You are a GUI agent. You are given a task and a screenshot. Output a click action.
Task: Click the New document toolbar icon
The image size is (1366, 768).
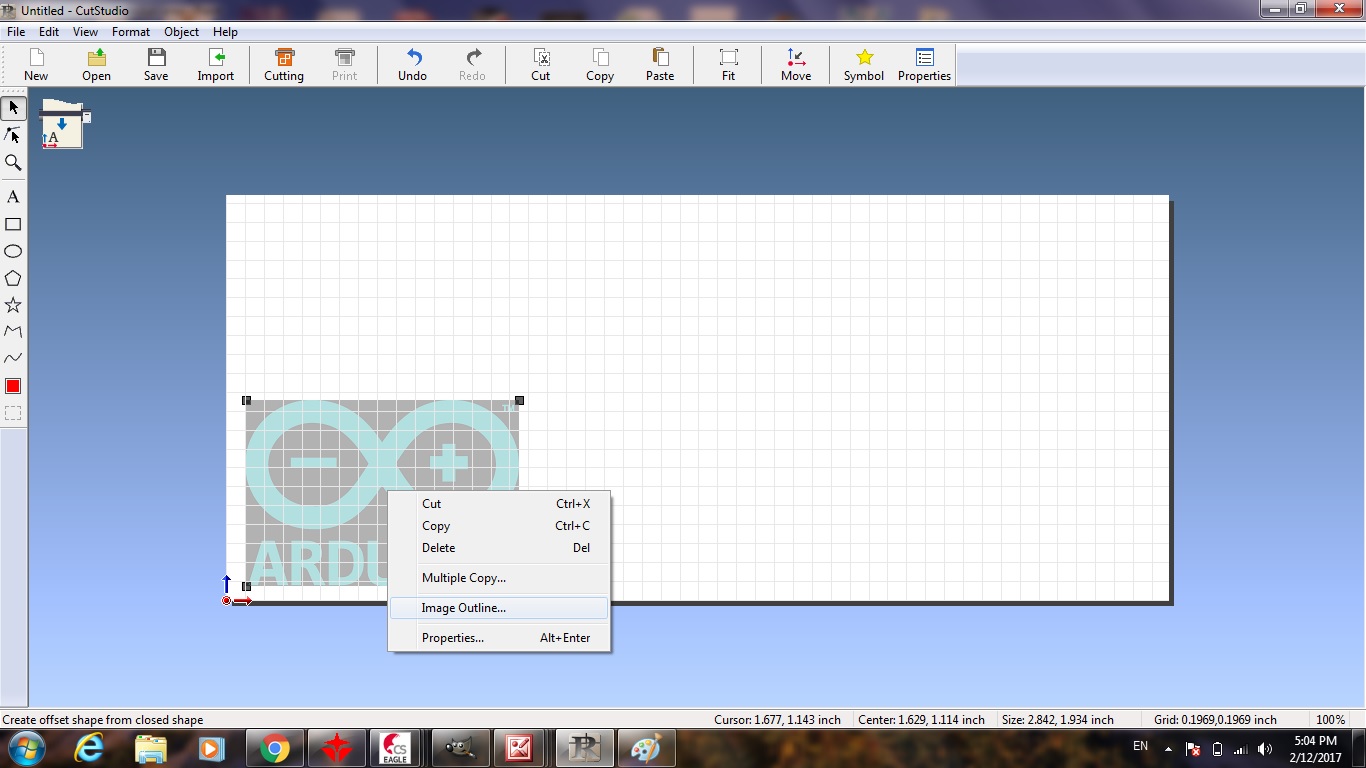click(x=36, y=65)
